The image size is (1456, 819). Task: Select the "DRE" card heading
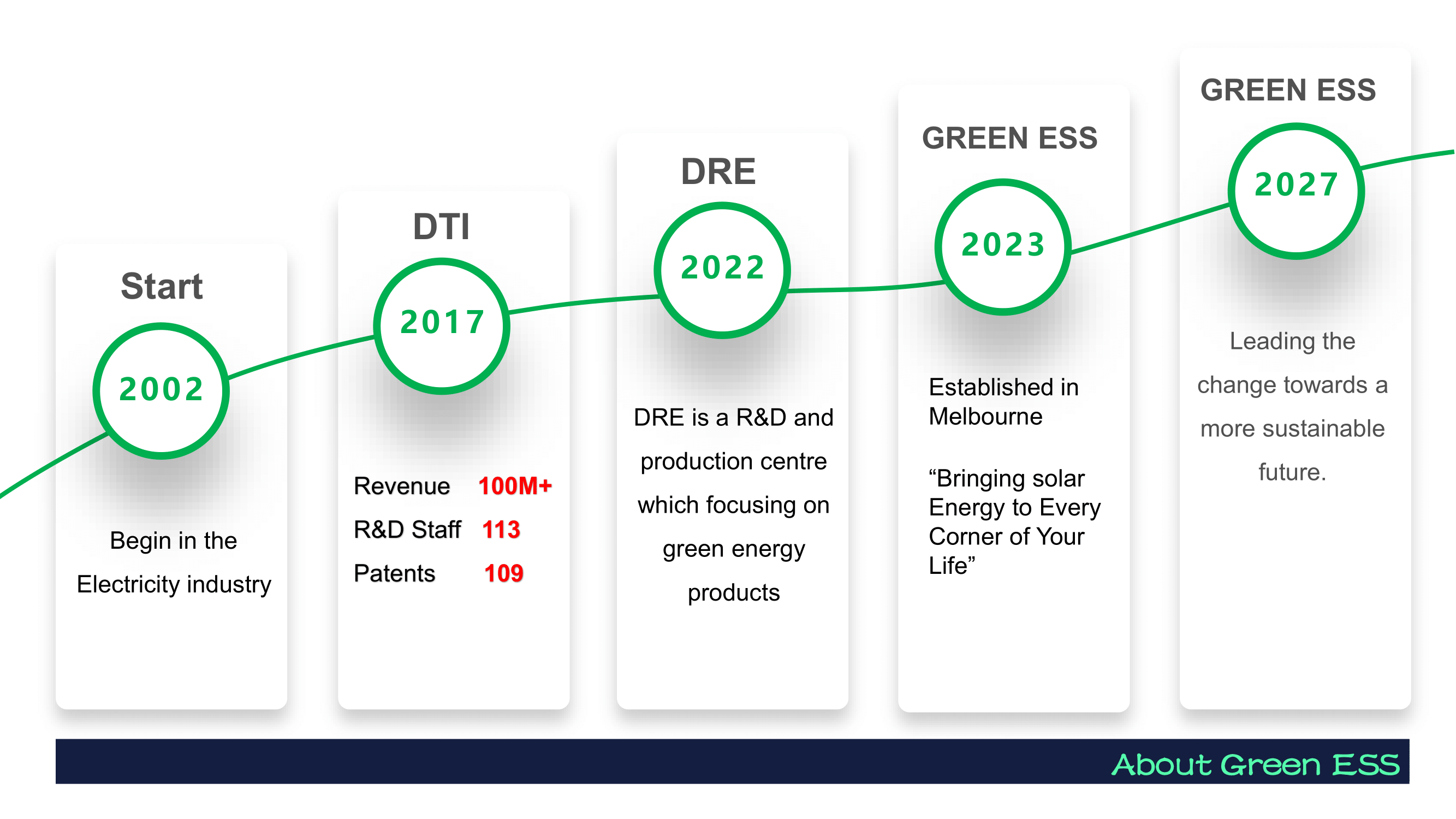[718, 171]
